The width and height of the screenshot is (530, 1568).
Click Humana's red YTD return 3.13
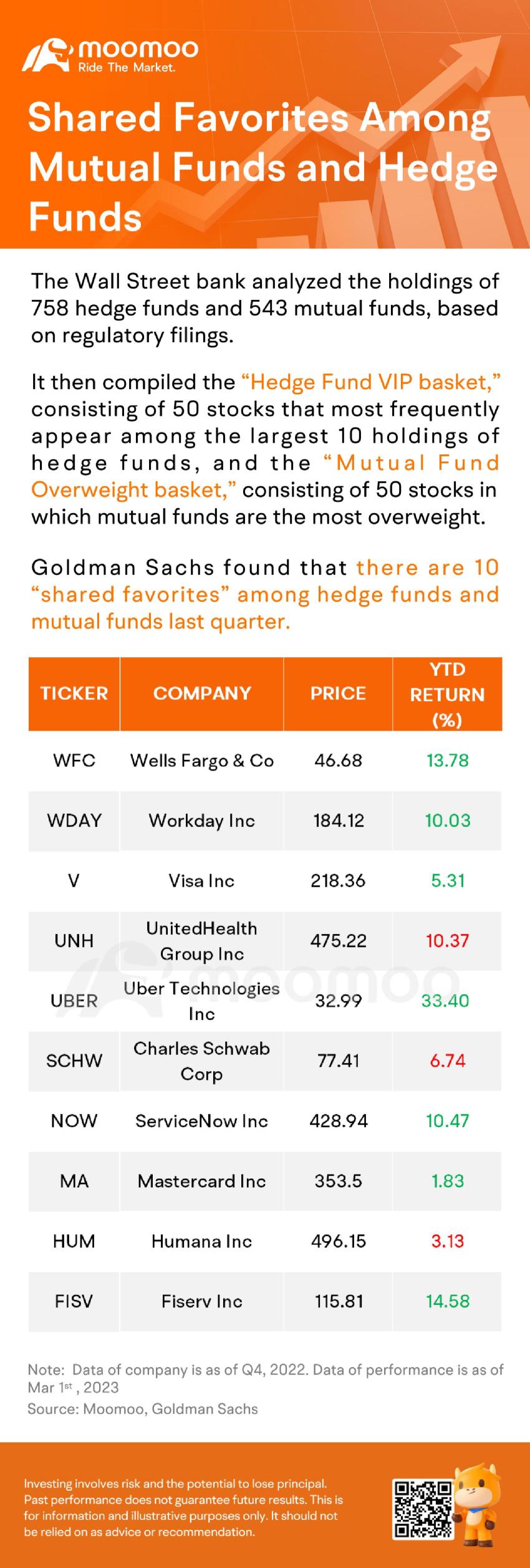447,1241
